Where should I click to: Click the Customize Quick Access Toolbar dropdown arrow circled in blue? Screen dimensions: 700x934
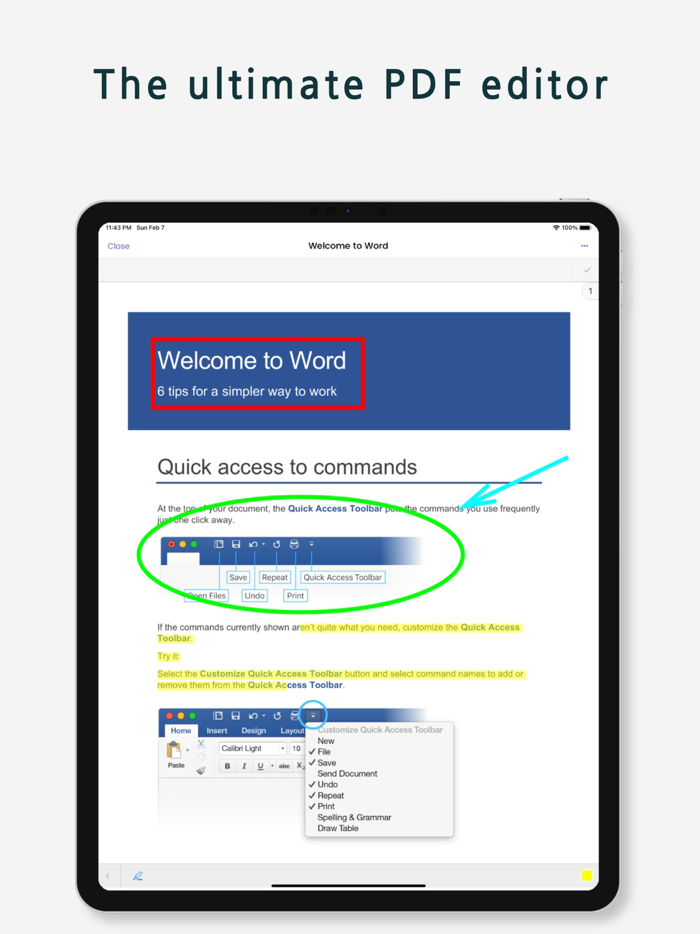click(313, 715)
